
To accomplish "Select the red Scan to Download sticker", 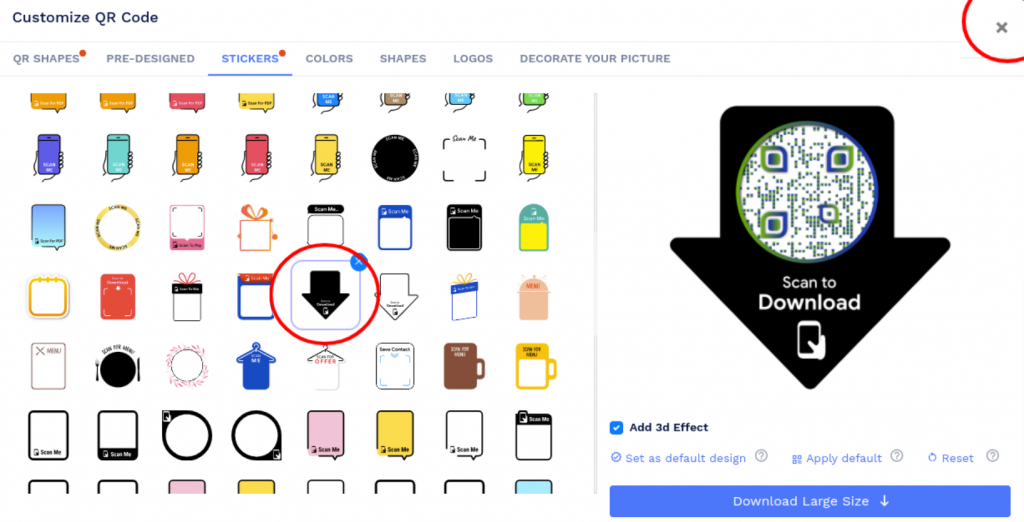I will 118,297.
